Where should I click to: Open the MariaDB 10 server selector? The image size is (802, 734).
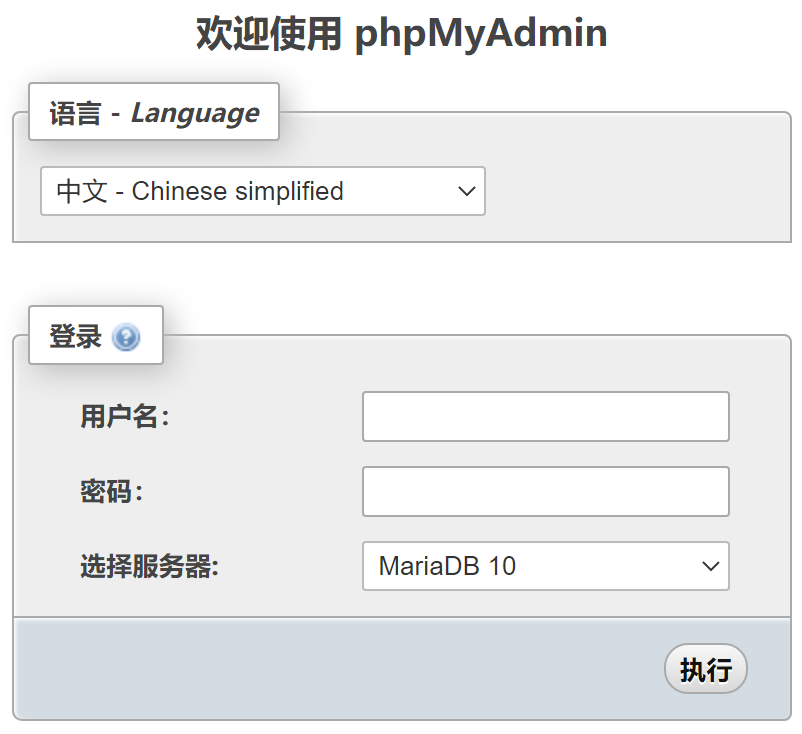[545, 566]
